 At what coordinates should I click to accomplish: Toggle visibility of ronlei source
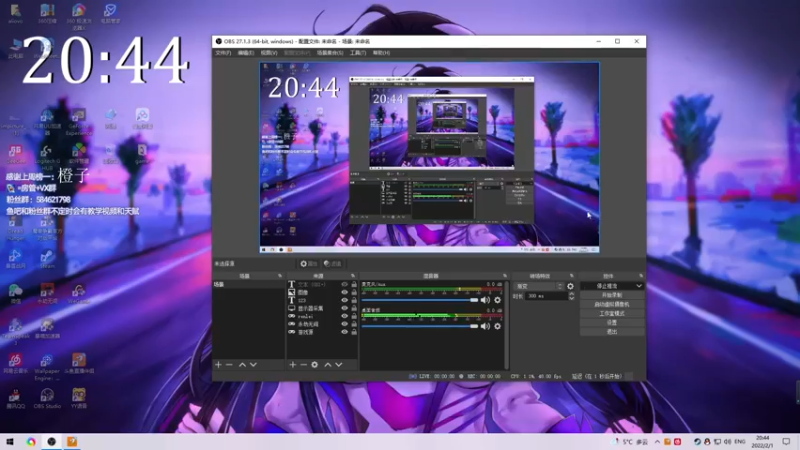pos(344,316)
